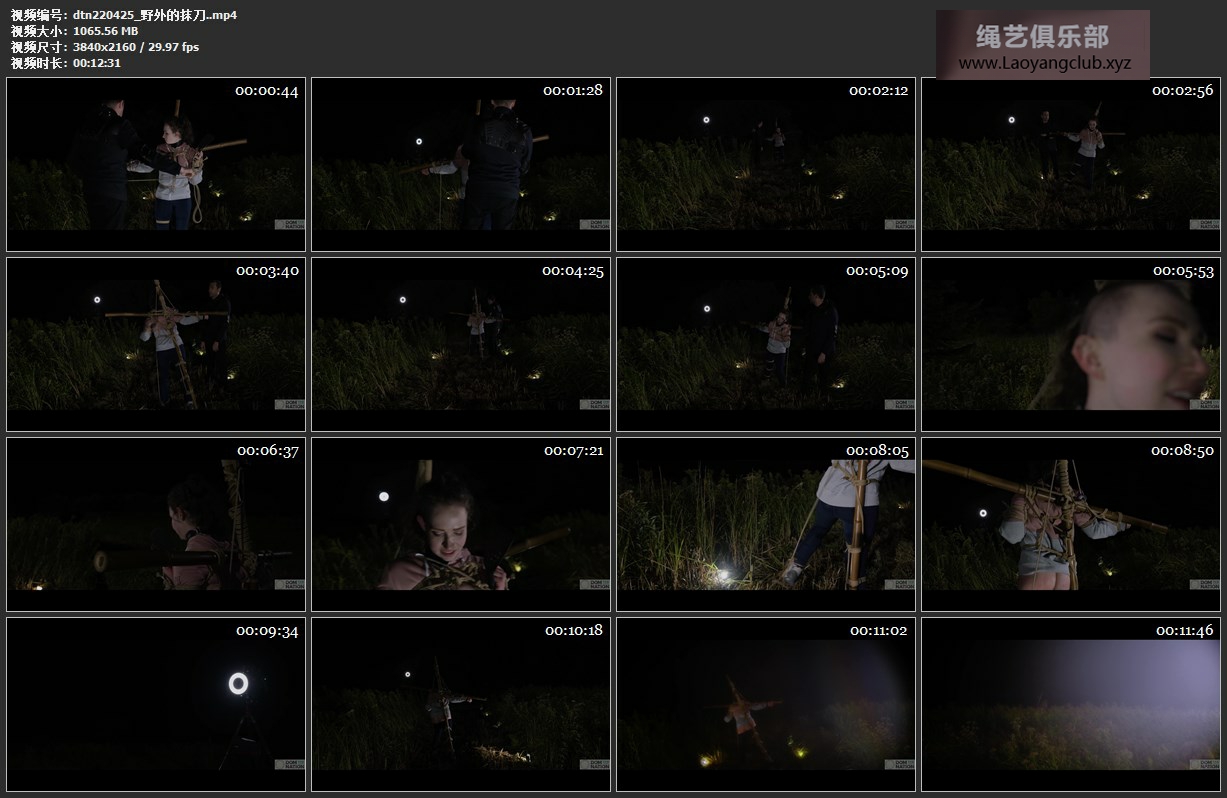Select the thumbnail at 00:10:18
Image resolution: width=1227 pixels, height=798 pixels.
(461, 704)
